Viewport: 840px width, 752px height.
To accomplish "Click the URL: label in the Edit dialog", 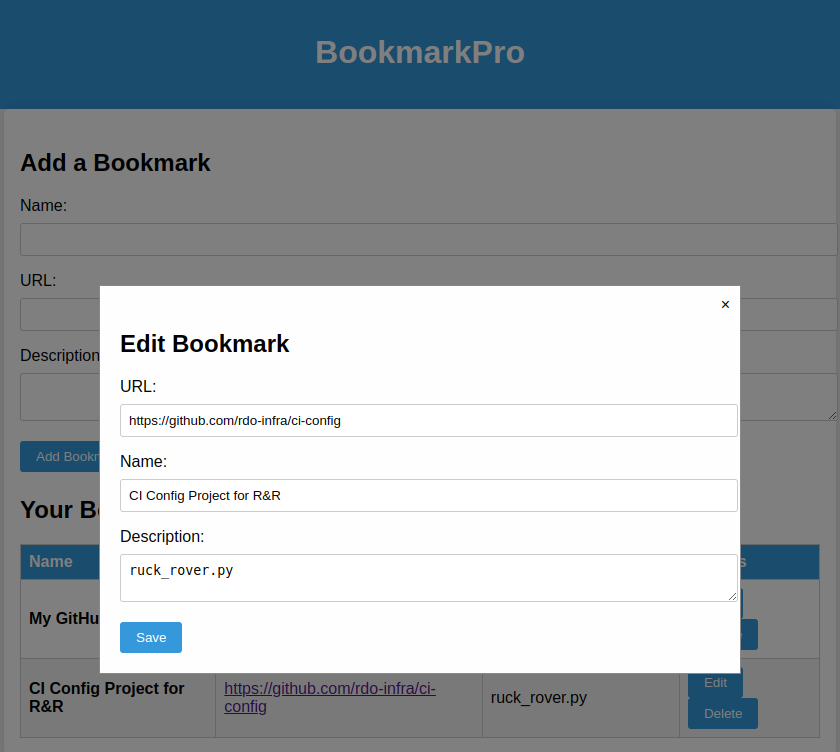I will pyautogui.click(x=138, y=386).
